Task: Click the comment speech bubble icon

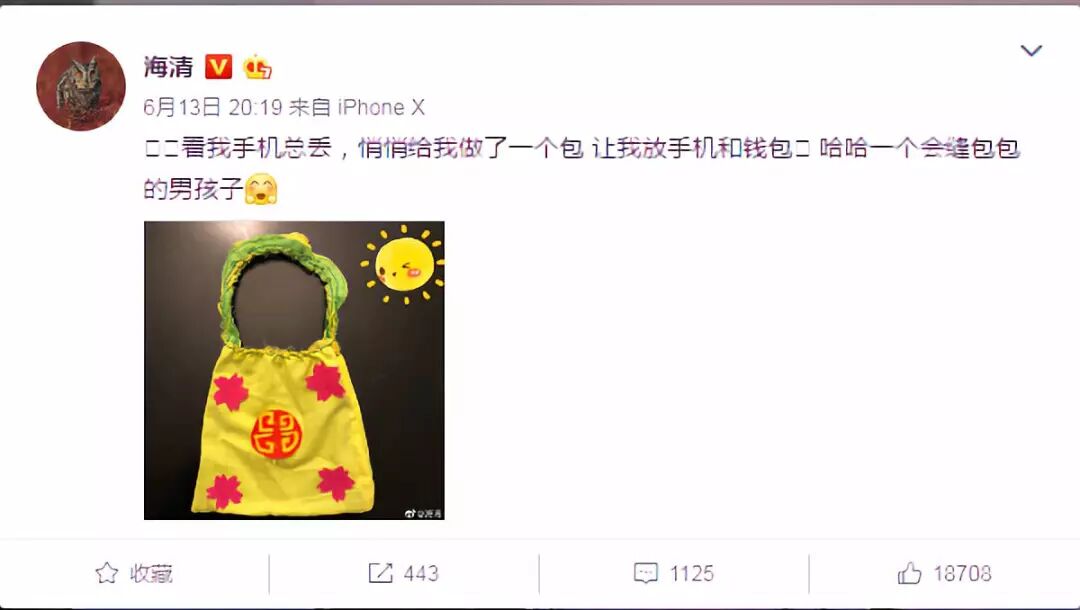Action: [x=645, y=573]
